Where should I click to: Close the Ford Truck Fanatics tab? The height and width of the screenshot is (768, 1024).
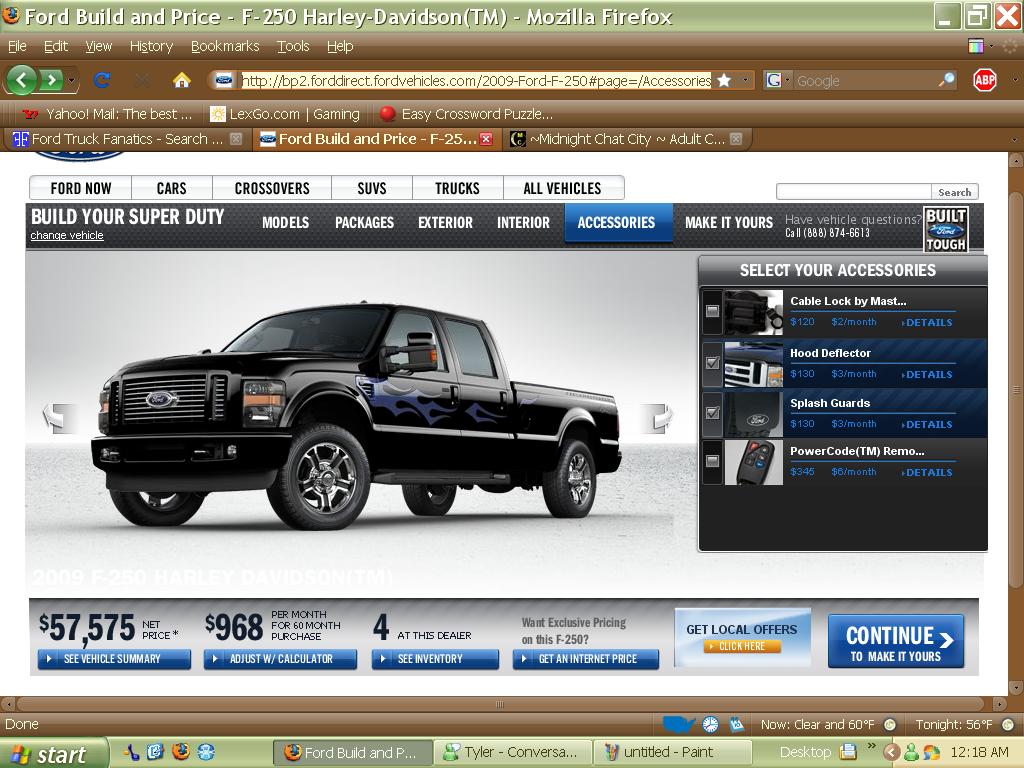tap(236, 139)
